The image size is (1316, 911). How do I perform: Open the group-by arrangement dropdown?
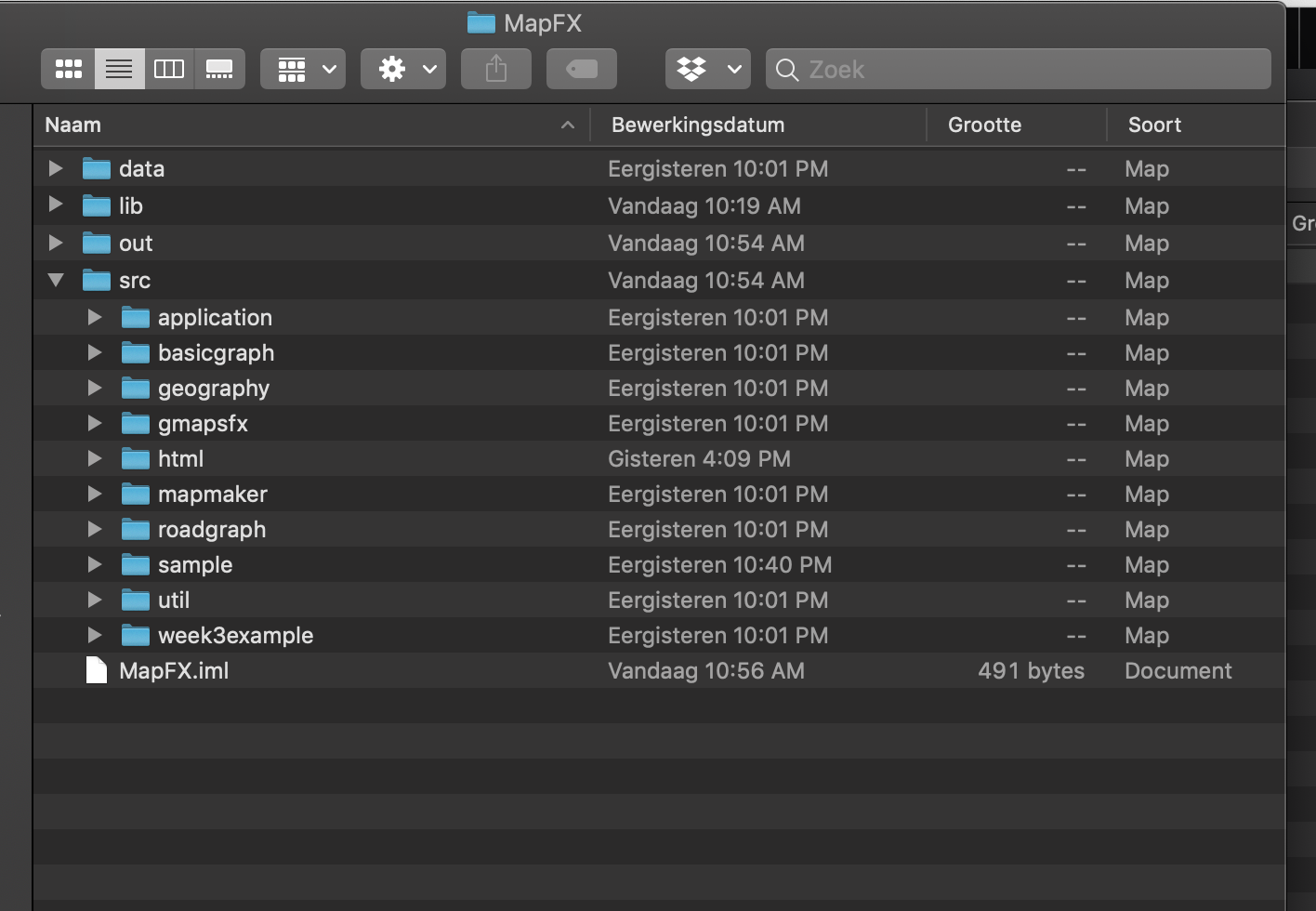303,69
